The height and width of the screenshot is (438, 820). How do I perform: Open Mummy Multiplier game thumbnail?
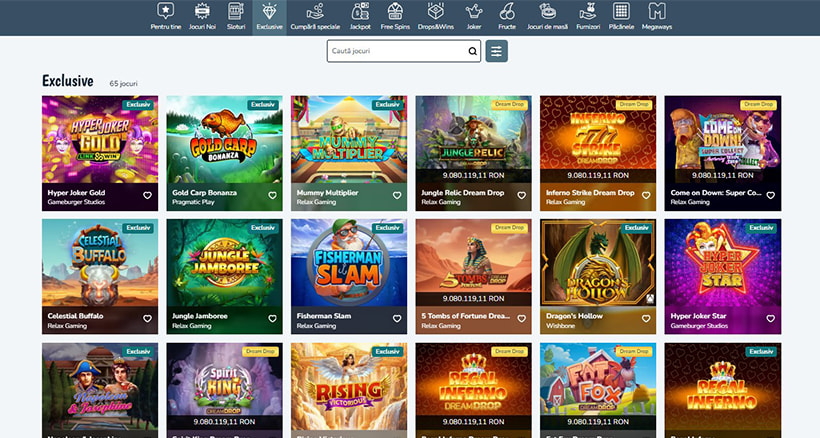click(349, 139)
